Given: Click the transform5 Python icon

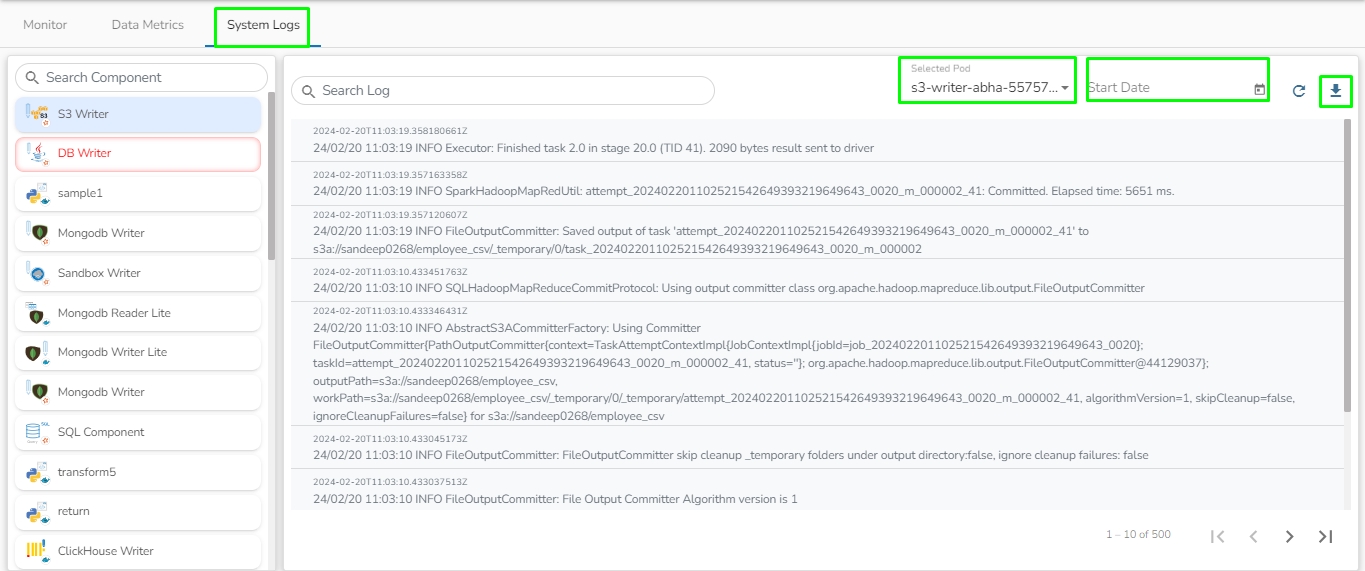Looking at the screenshot, I should 38,472.
